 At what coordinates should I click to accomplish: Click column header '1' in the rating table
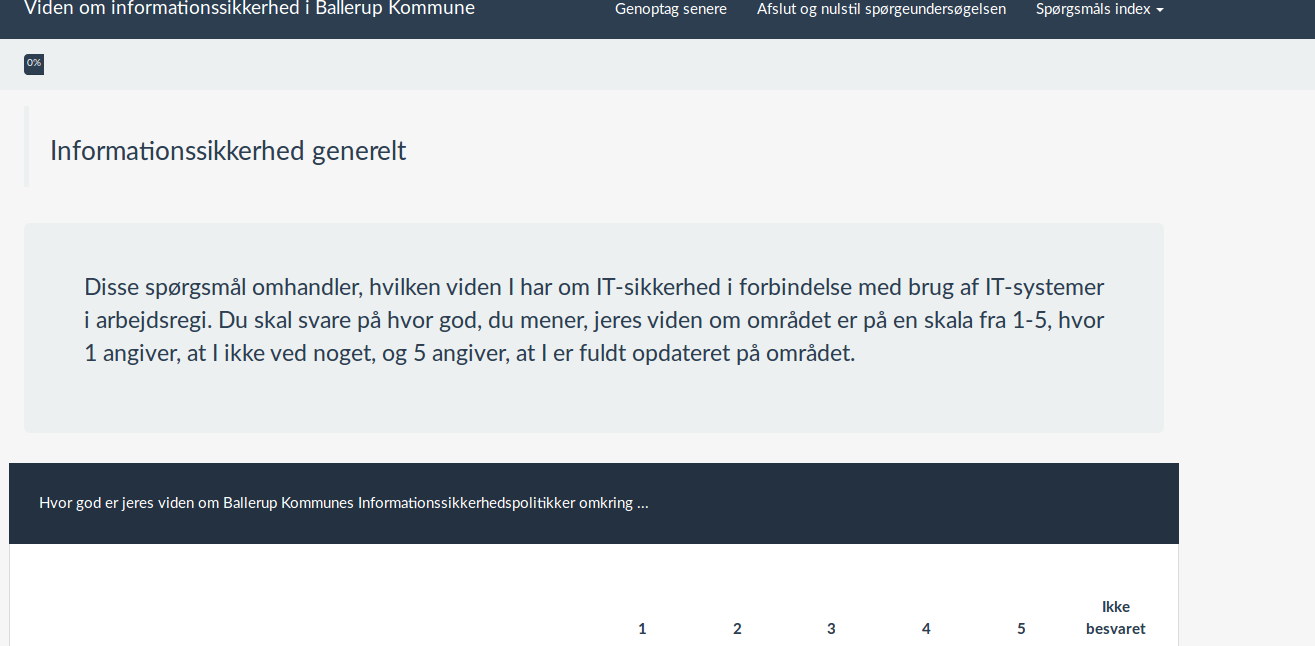click(x=642, y=629)
